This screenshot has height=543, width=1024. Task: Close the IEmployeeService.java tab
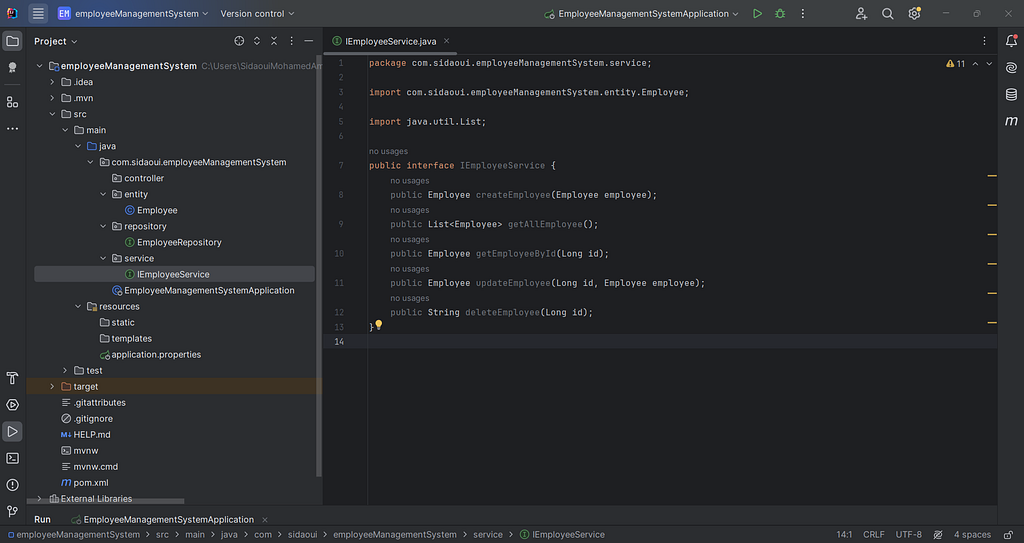tap(447, 41)
